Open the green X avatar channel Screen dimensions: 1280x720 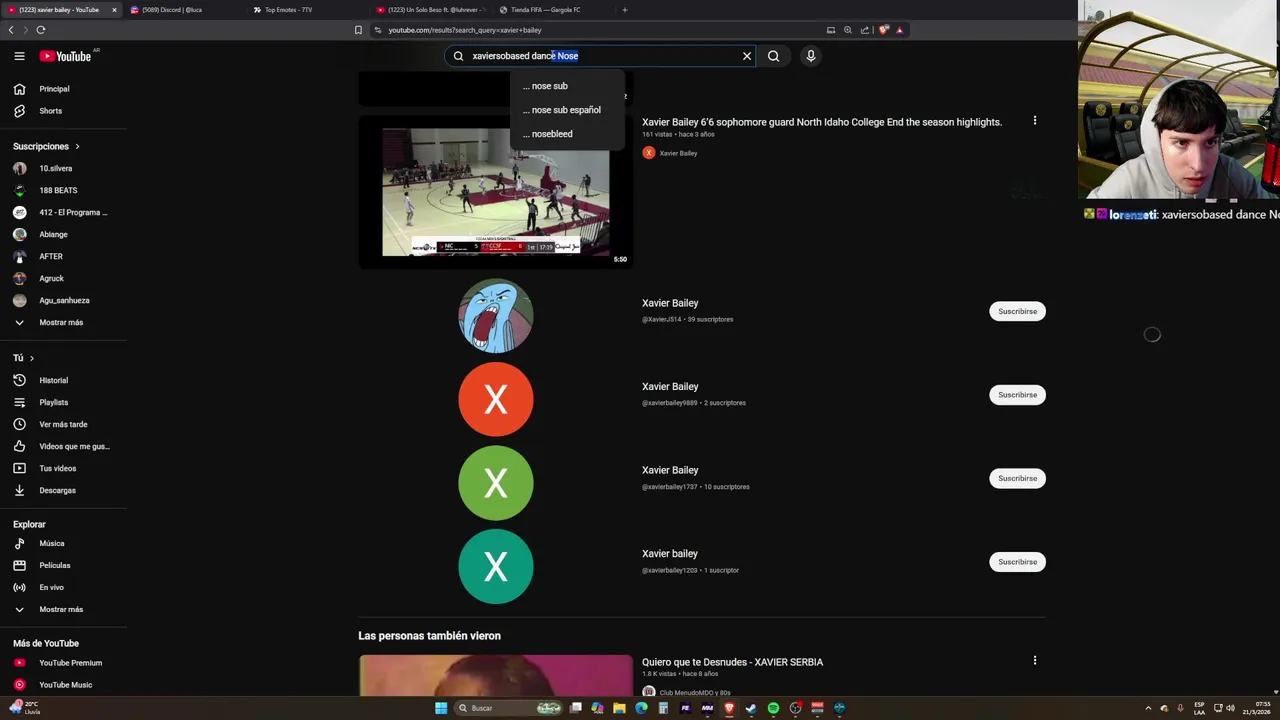496,483
